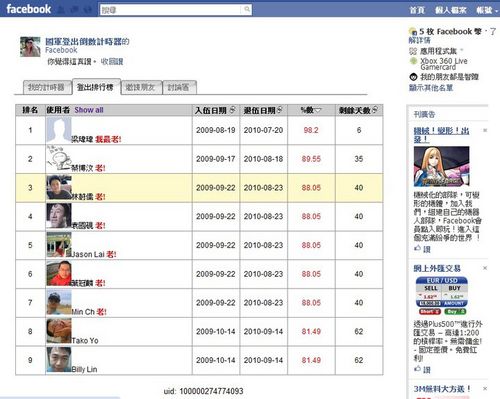Sort by 入伍日期 column sort icon
Screen dimensions: 500x399
pos(233,109)
